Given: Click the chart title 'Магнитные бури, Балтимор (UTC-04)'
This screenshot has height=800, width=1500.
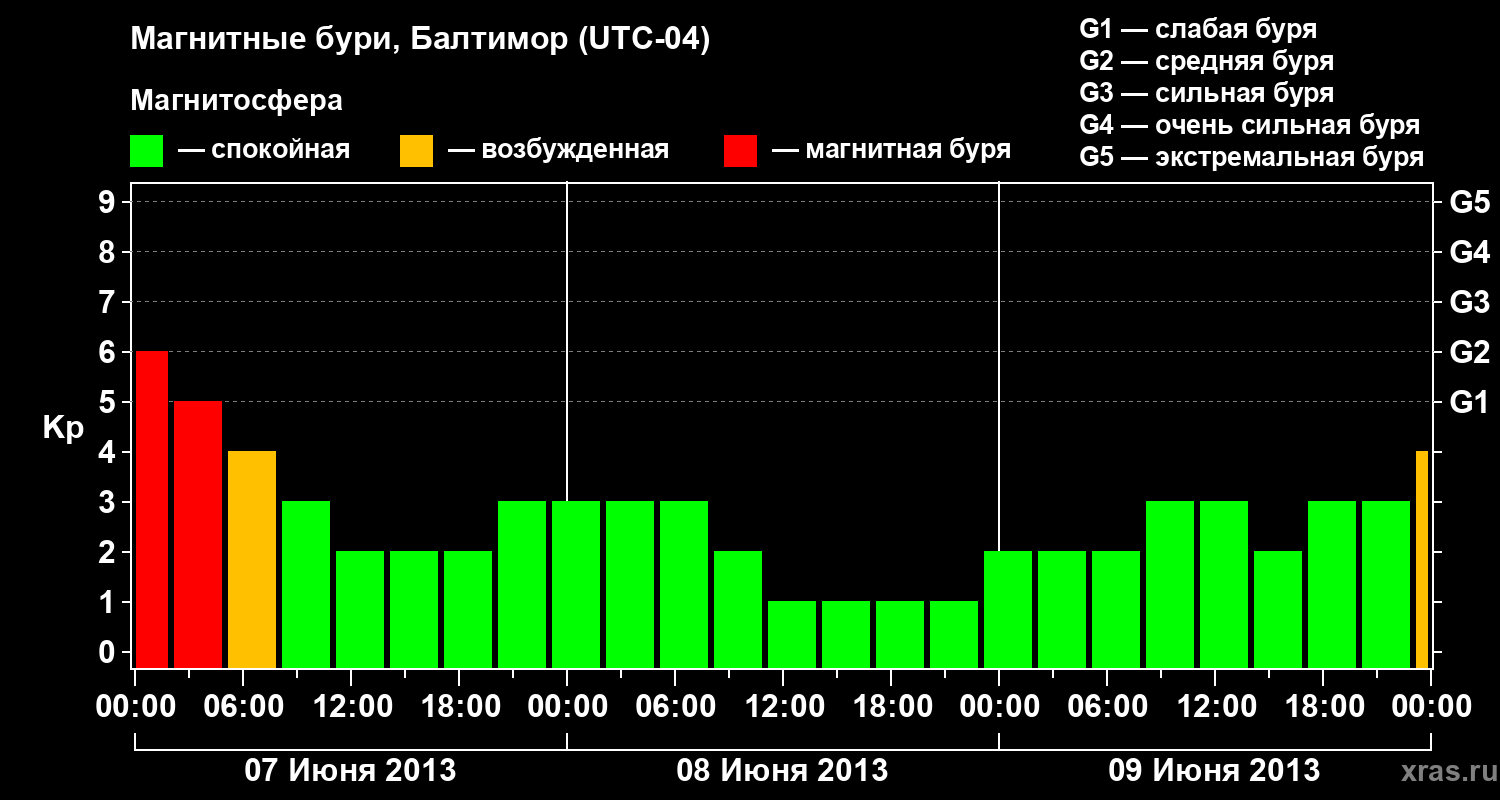Looking at the screenshot, I should click(420, 40).
